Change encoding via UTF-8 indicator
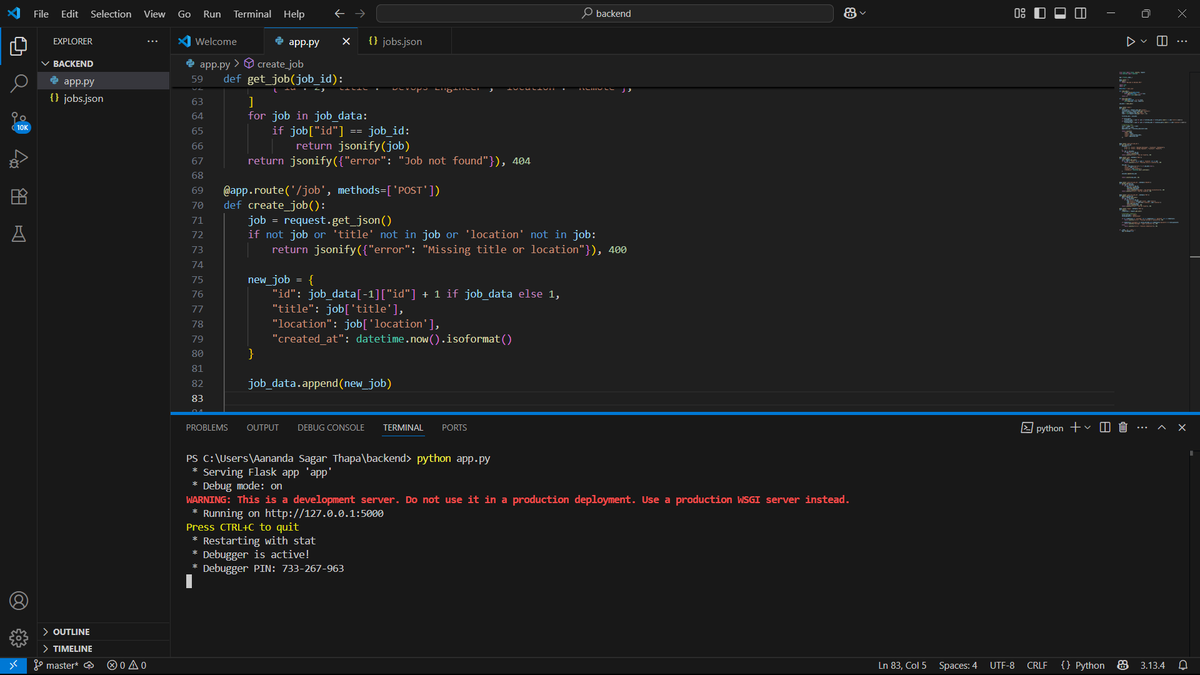1200x675 pixels. (x=1002, y=665)
